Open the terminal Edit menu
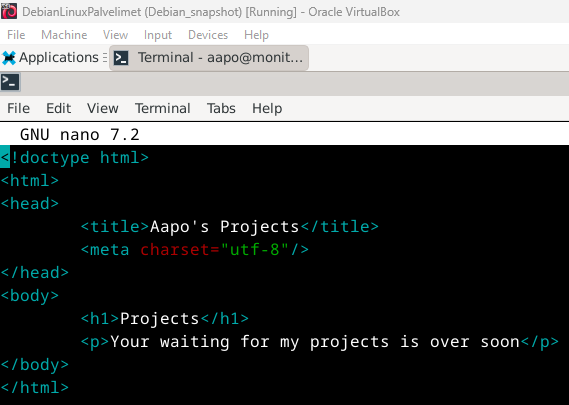 [58, 108]
